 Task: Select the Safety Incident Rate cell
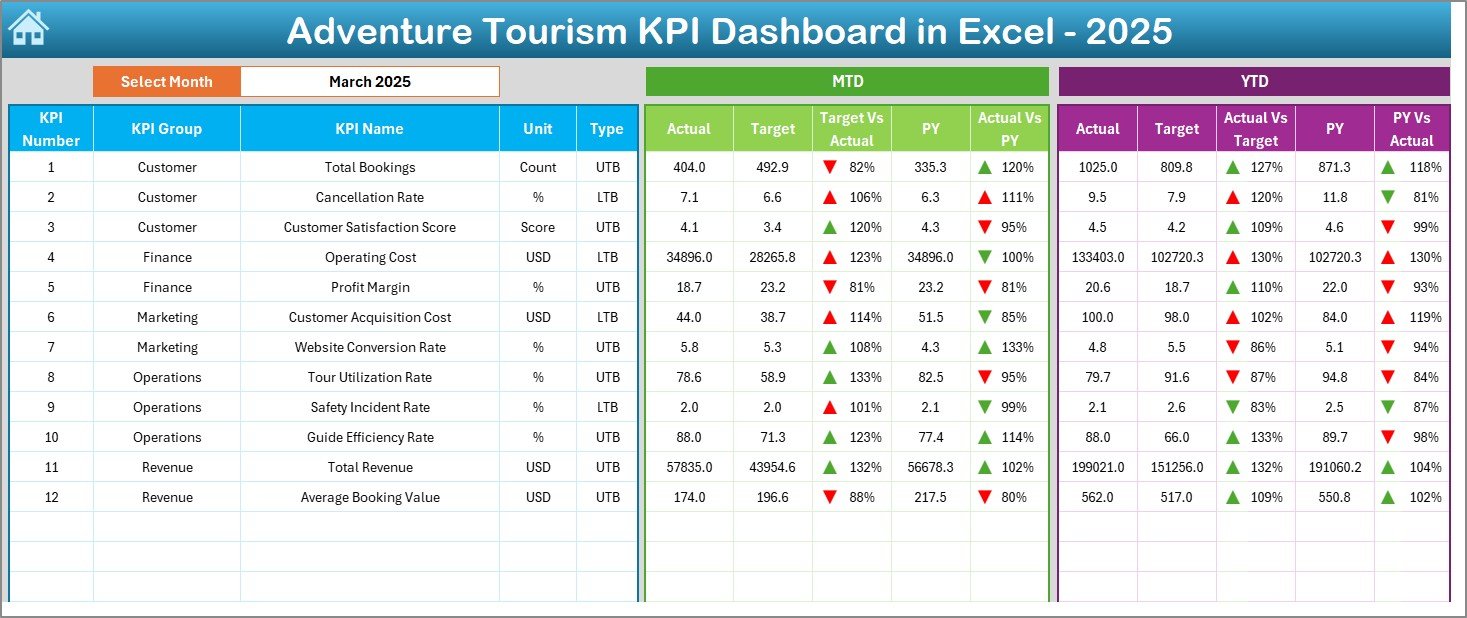pyautogui.click(x=370, y=408)
